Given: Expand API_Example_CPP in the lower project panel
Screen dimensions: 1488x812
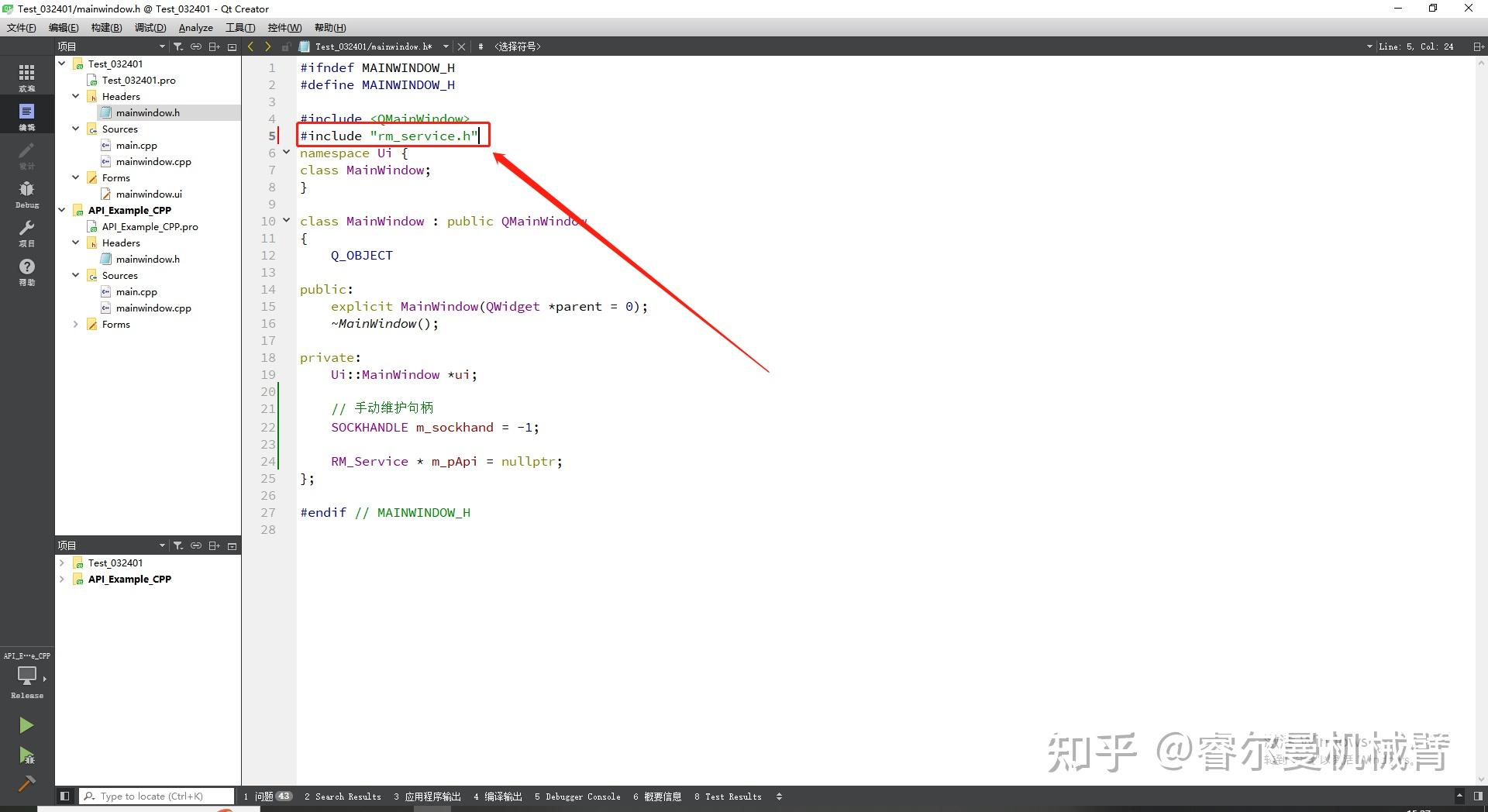Looking at the screenshot, I should [x=62, y=579].
